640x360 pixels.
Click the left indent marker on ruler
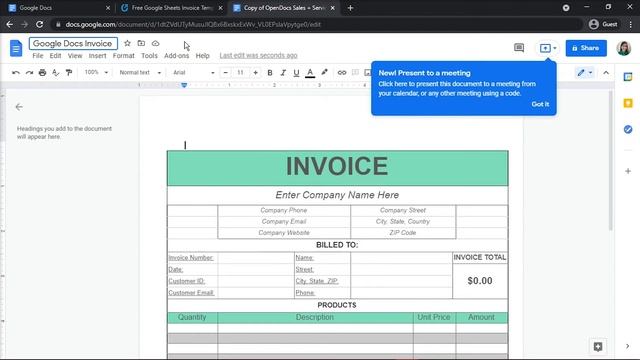tap(184, 86)
